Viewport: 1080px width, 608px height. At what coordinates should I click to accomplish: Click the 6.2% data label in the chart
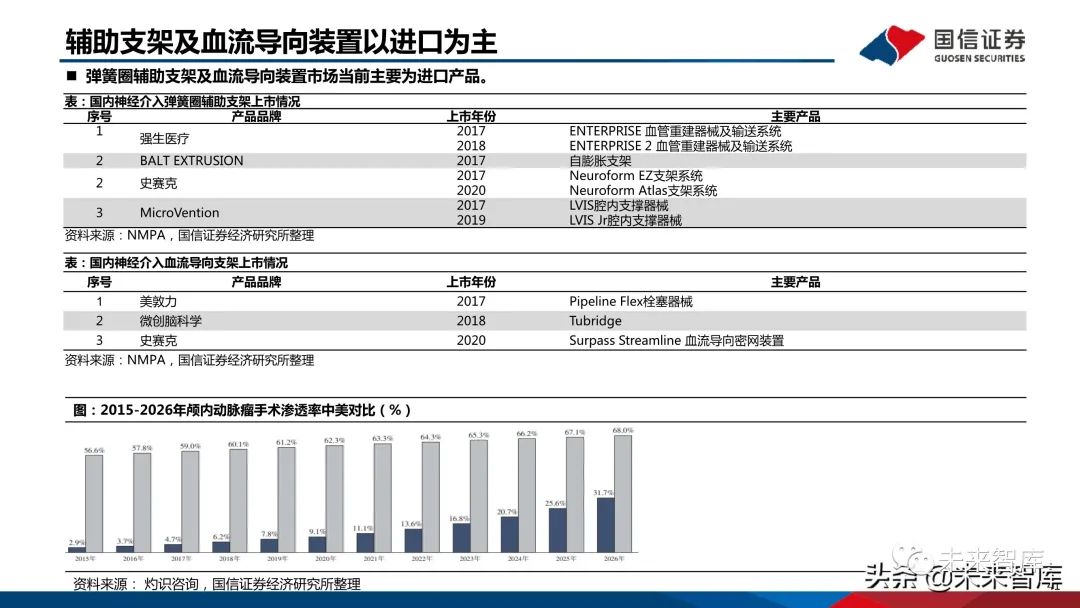(x=221, y=537)
